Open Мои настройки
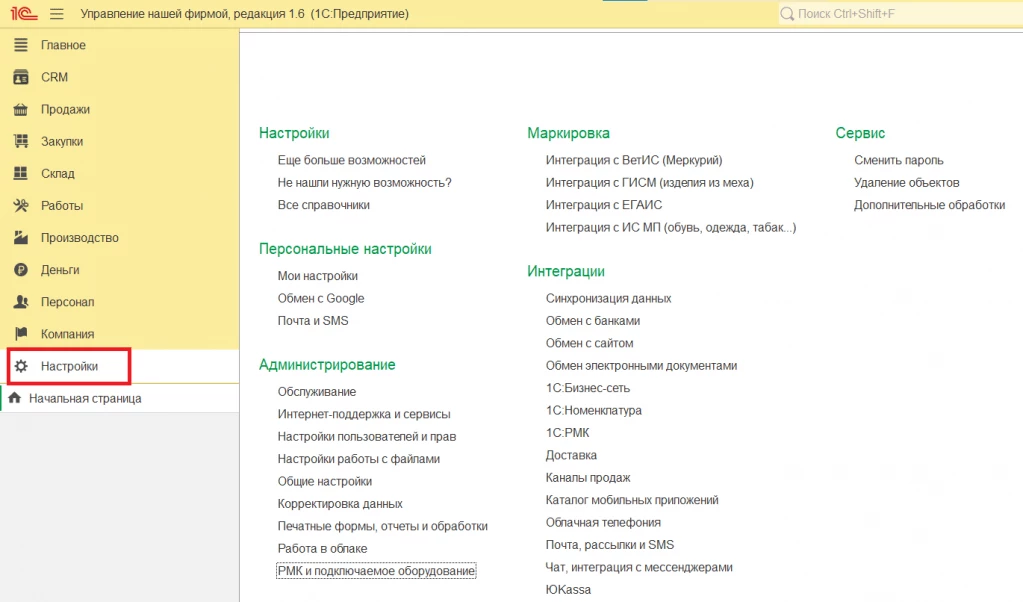 pyautogui.click(x=318, y=276)
